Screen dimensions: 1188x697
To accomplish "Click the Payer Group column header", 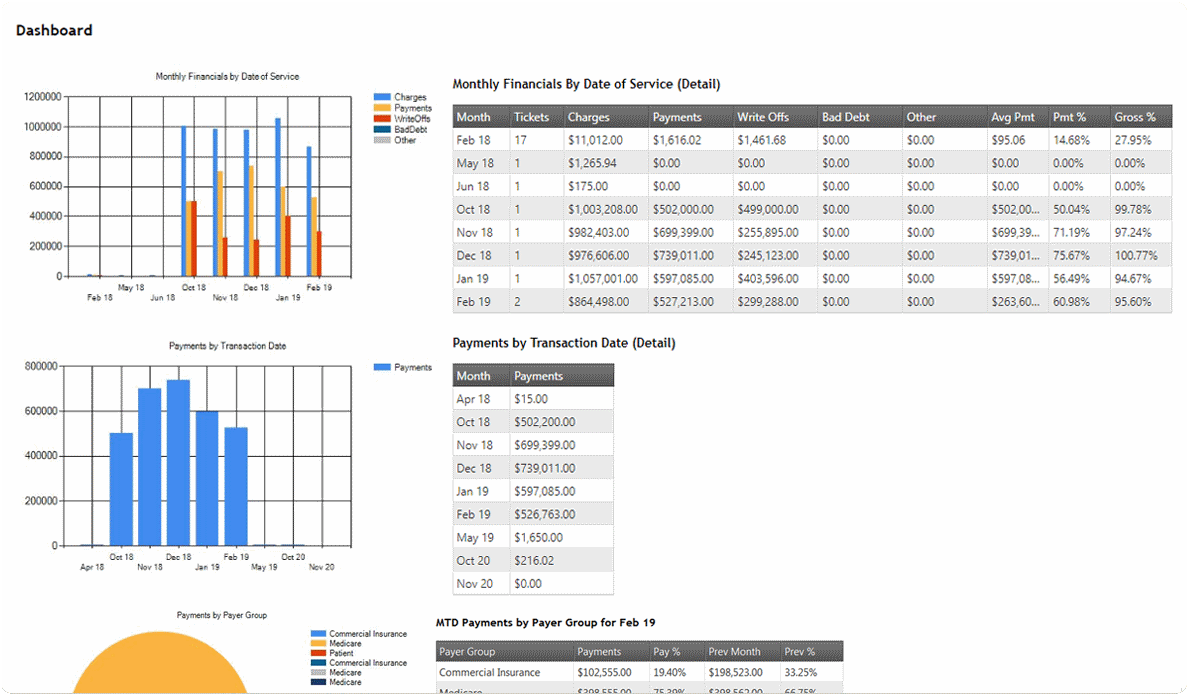I will (467, 652).
